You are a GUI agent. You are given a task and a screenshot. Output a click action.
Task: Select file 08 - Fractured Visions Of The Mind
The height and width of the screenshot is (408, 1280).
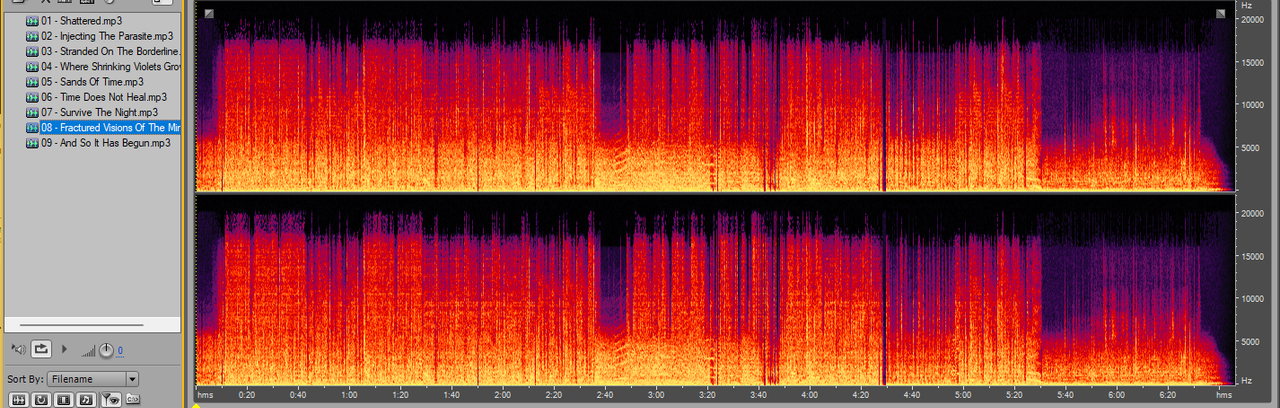pyautogui.click(x=110, y=127)
